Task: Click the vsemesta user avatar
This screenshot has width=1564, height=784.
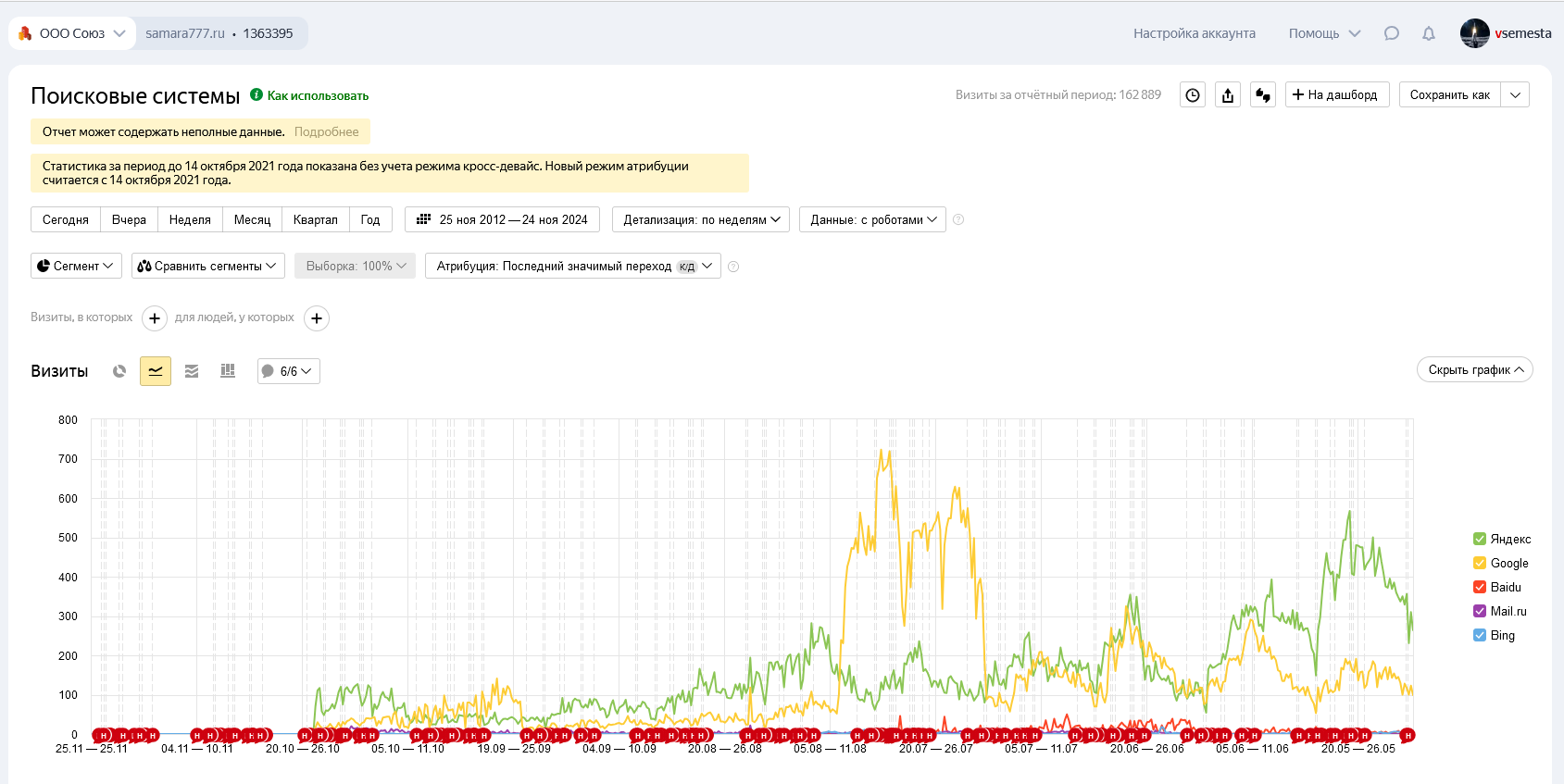Action: click(x=1475, y=33)
